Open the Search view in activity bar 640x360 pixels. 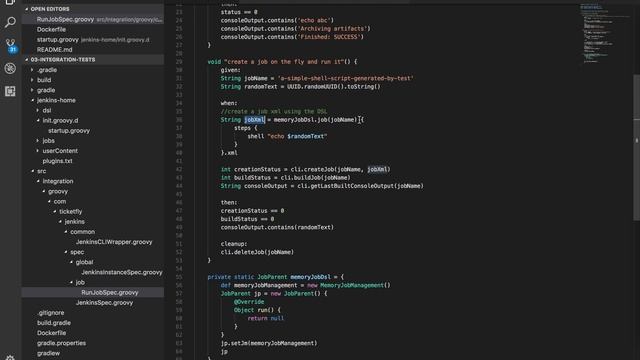coord(10,22)
